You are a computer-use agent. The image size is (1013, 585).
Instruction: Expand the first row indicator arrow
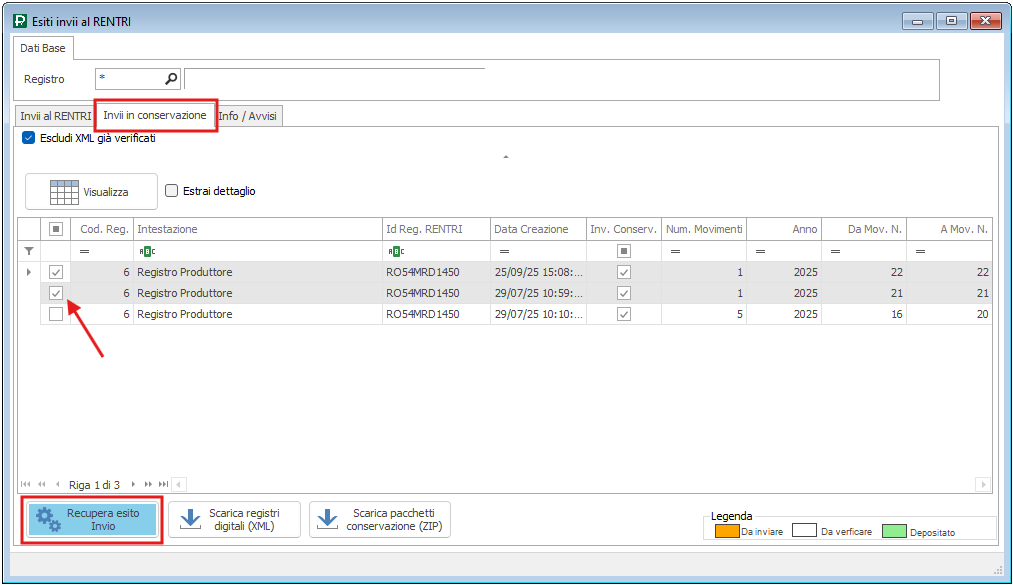28,272
